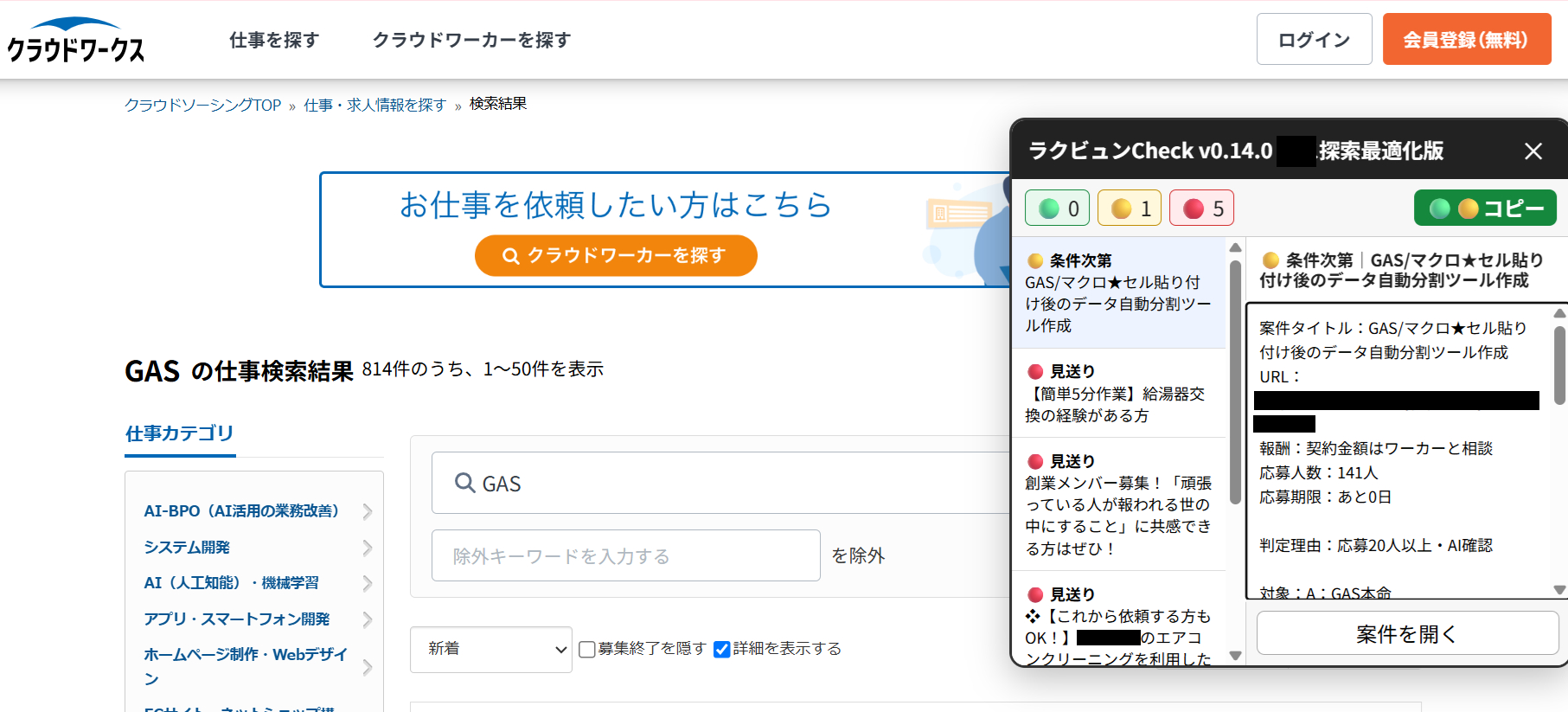Open the クラウドワーカーを探す header menu
The height and width of the screenshot is (712, 1568).
point(471,40)
